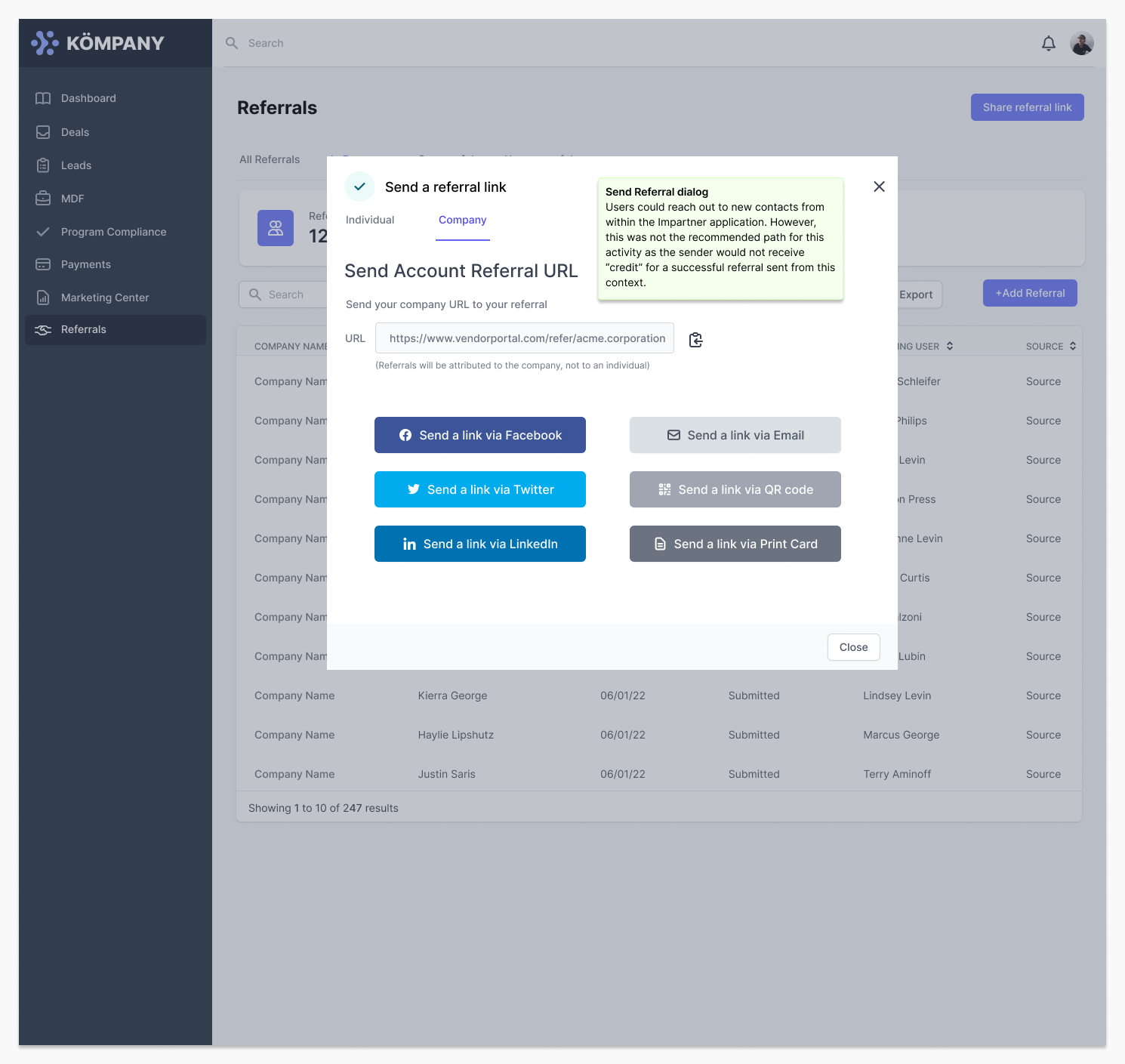This screenshot has height=1064, width=1125.
Task: Click the user avatar picture
Action: click(x=1081, y=44)
